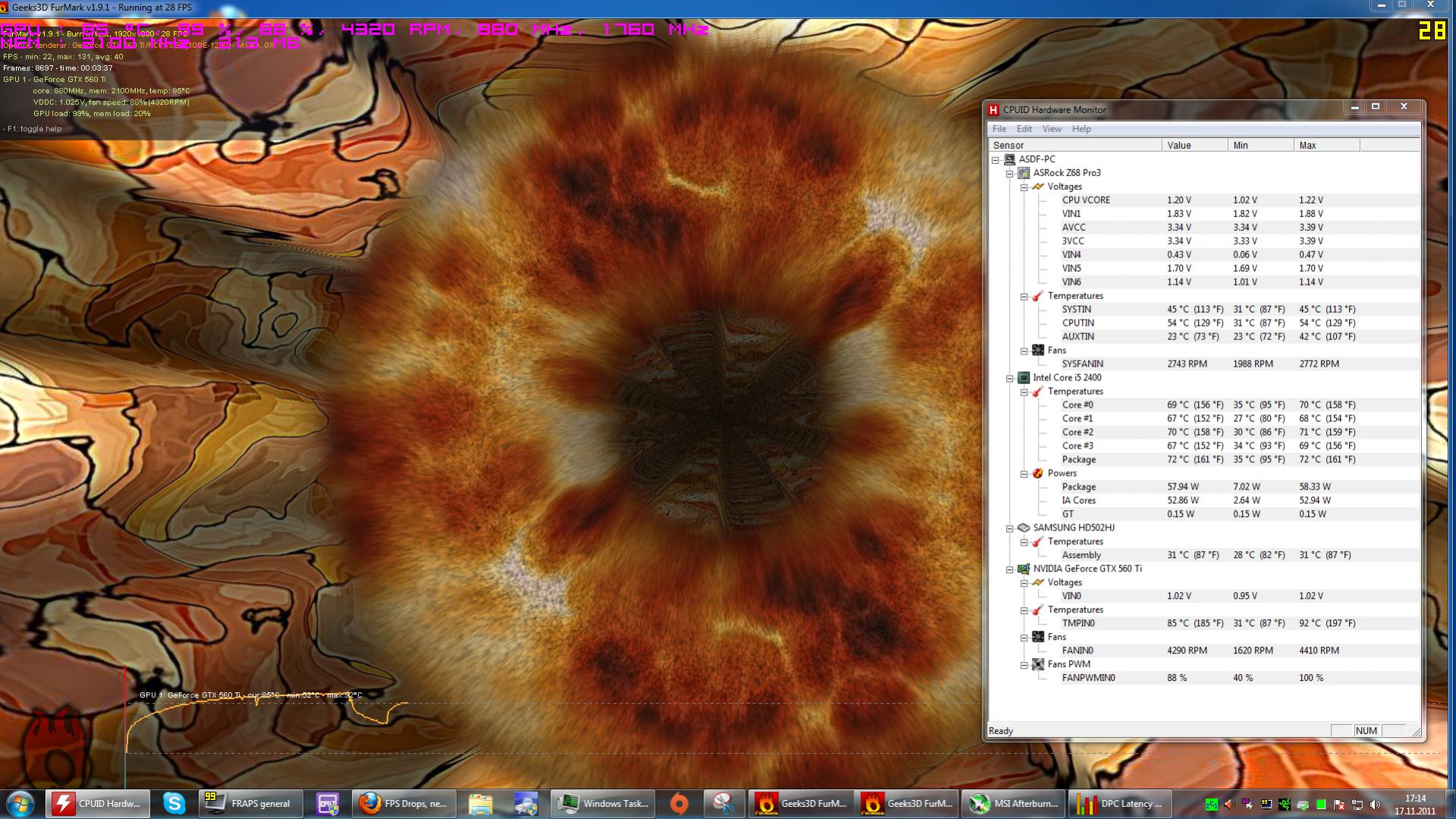The width and height of the screenshot is (1456, 819).
Task: Collapse the Intel Core i5 2400 node
Action: [1010, 378]
